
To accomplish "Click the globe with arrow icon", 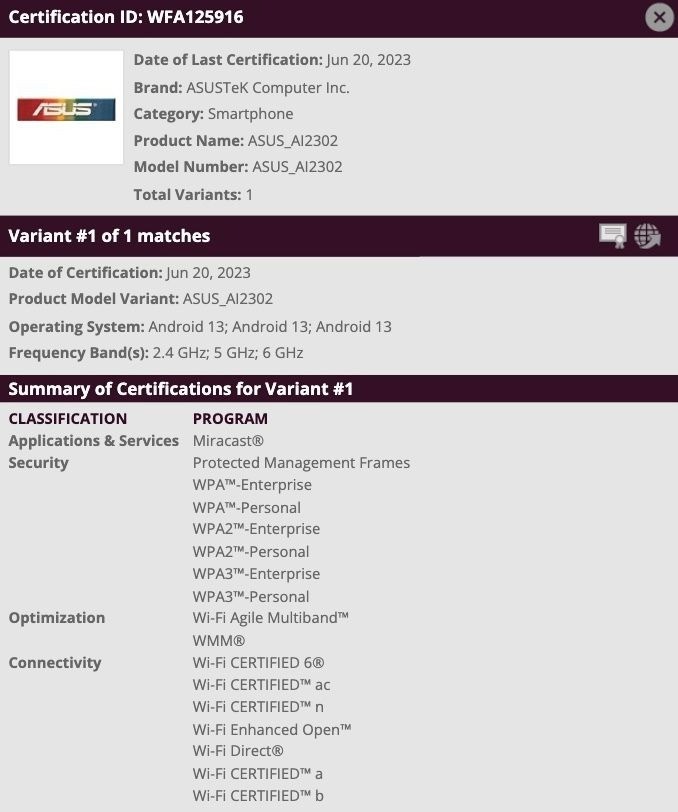I will click(x=648, y=236).
